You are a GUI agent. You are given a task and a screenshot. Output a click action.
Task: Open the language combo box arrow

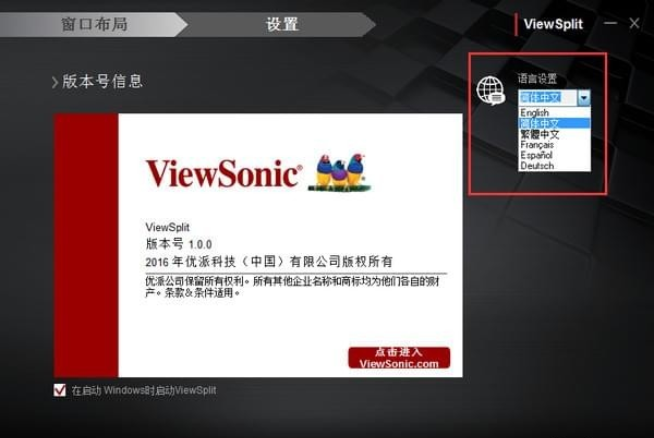click(584, 98)
